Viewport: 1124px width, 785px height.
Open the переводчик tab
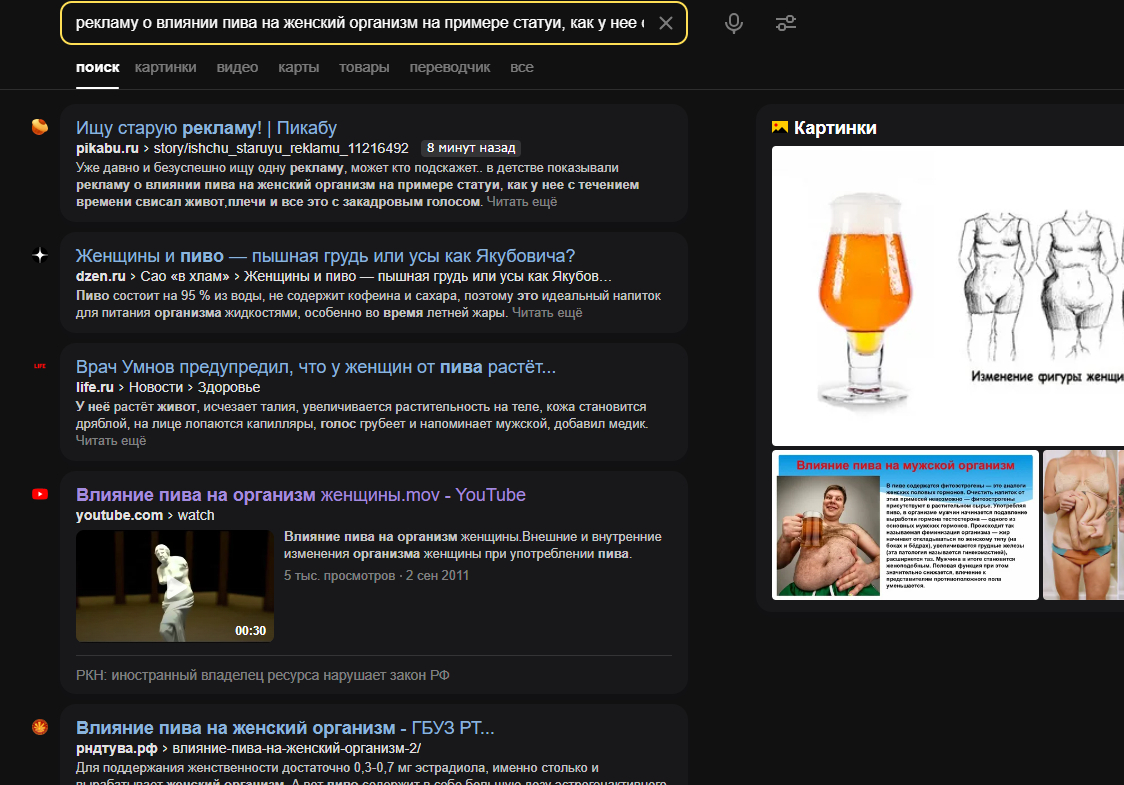(449, 67)
